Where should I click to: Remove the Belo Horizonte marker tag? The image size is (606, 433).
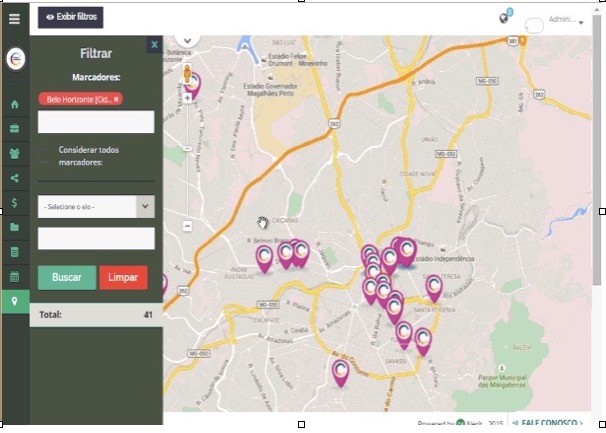[117, 99]
